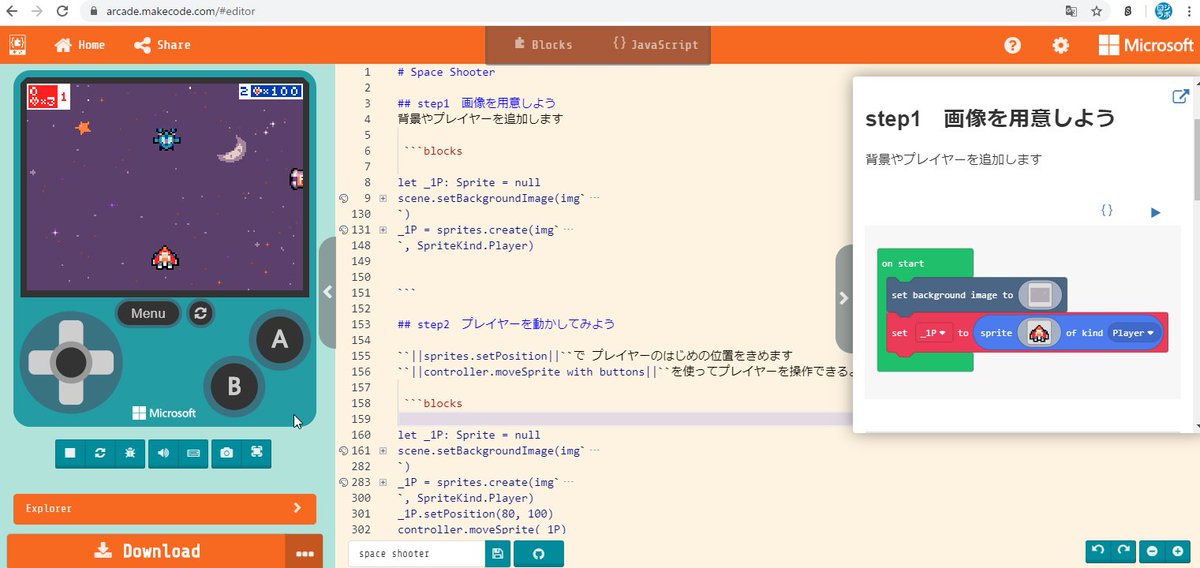Open the Share dialog
1200x568 pixels.
click(x=162, y=45)
